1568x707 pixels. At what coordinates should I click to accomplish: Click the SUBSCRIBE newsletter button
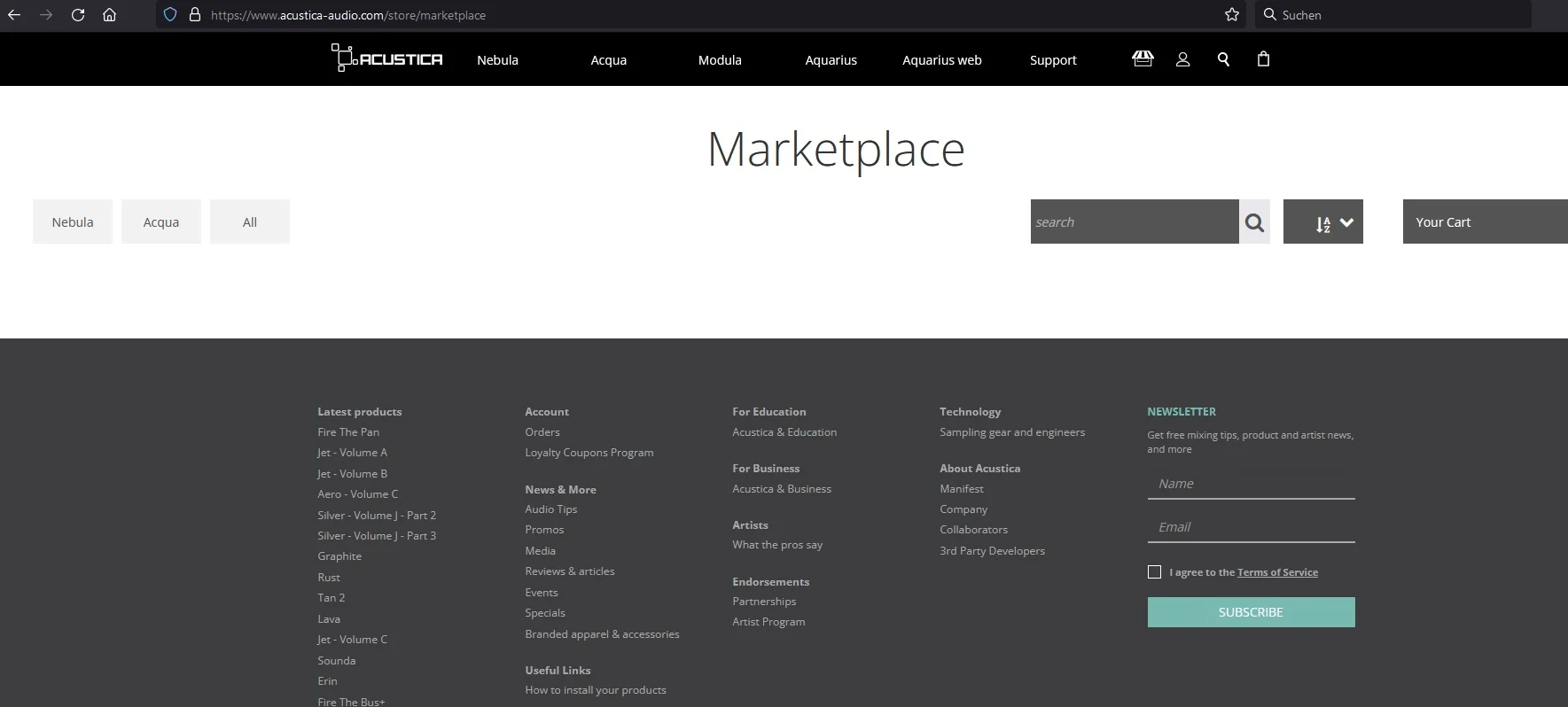click(1251, 612)
